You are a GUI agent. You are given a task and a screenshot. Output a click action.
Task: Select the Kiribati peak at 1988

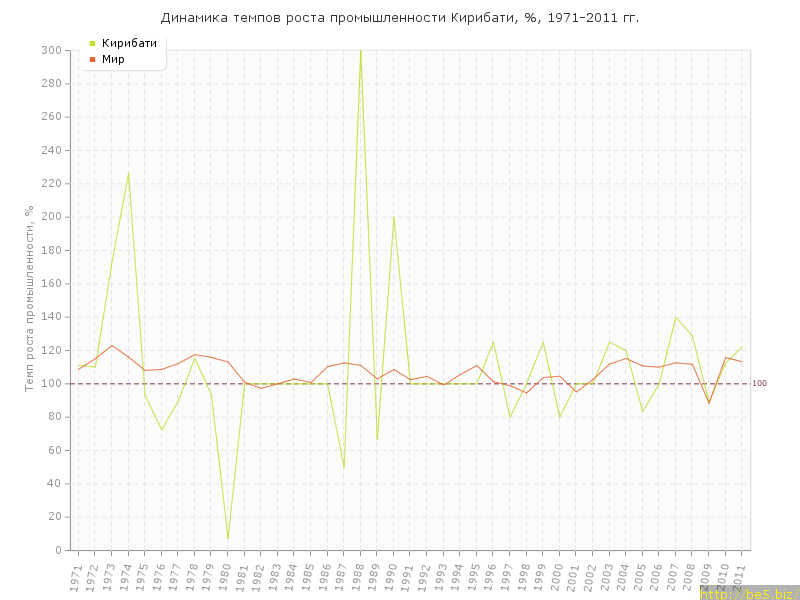(x=360, y=51)
